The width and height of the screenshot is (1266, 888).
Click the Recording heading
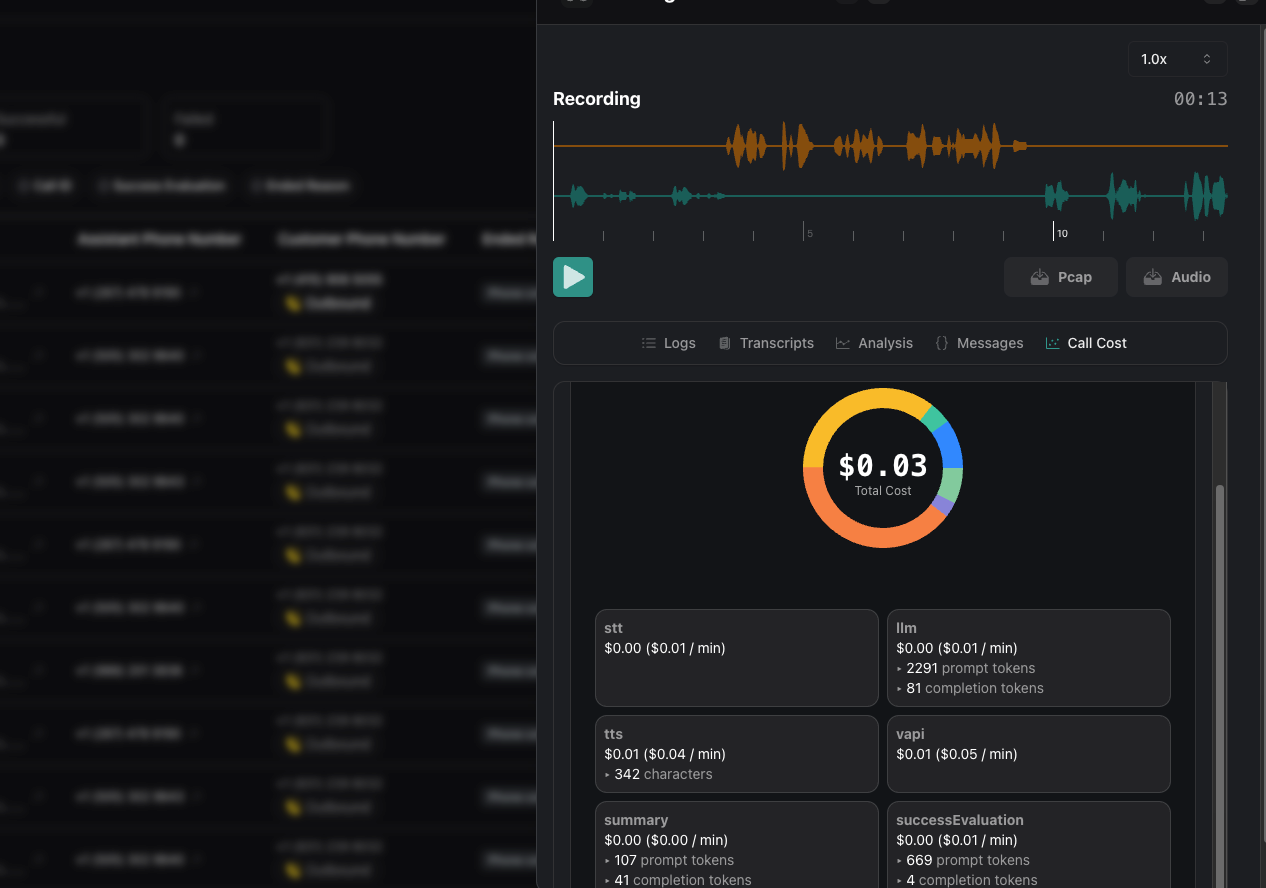[x=597, y=99]
